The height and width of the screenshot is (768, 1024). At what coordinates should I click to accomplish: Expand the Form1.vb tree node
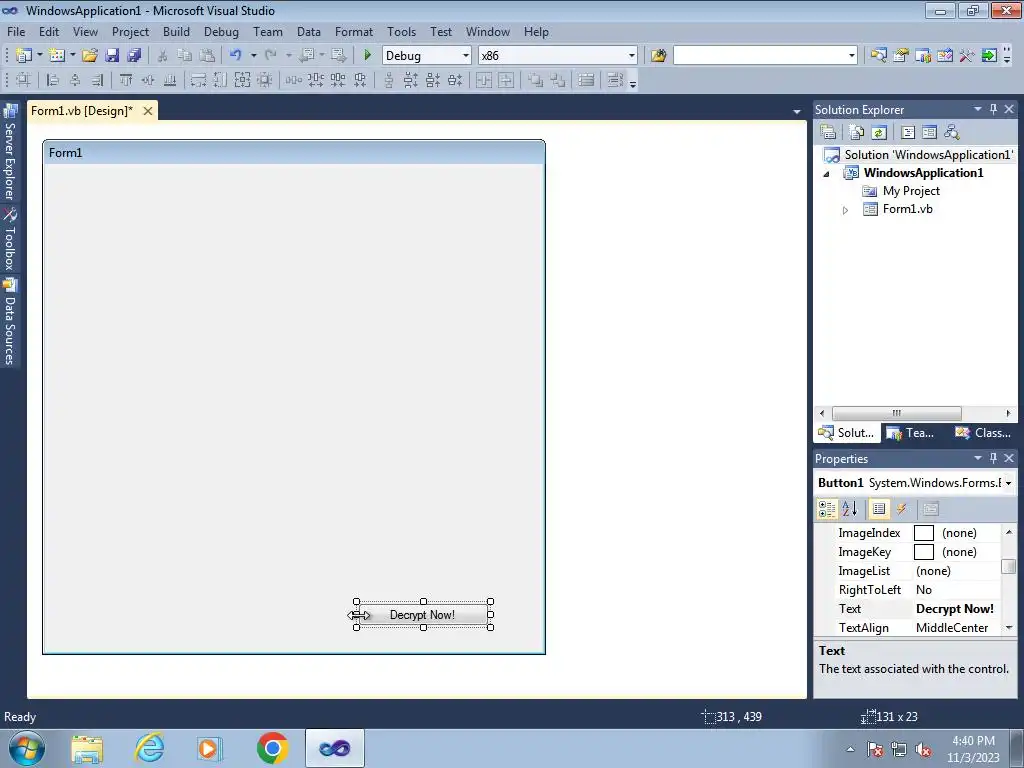tap(845, 210)
